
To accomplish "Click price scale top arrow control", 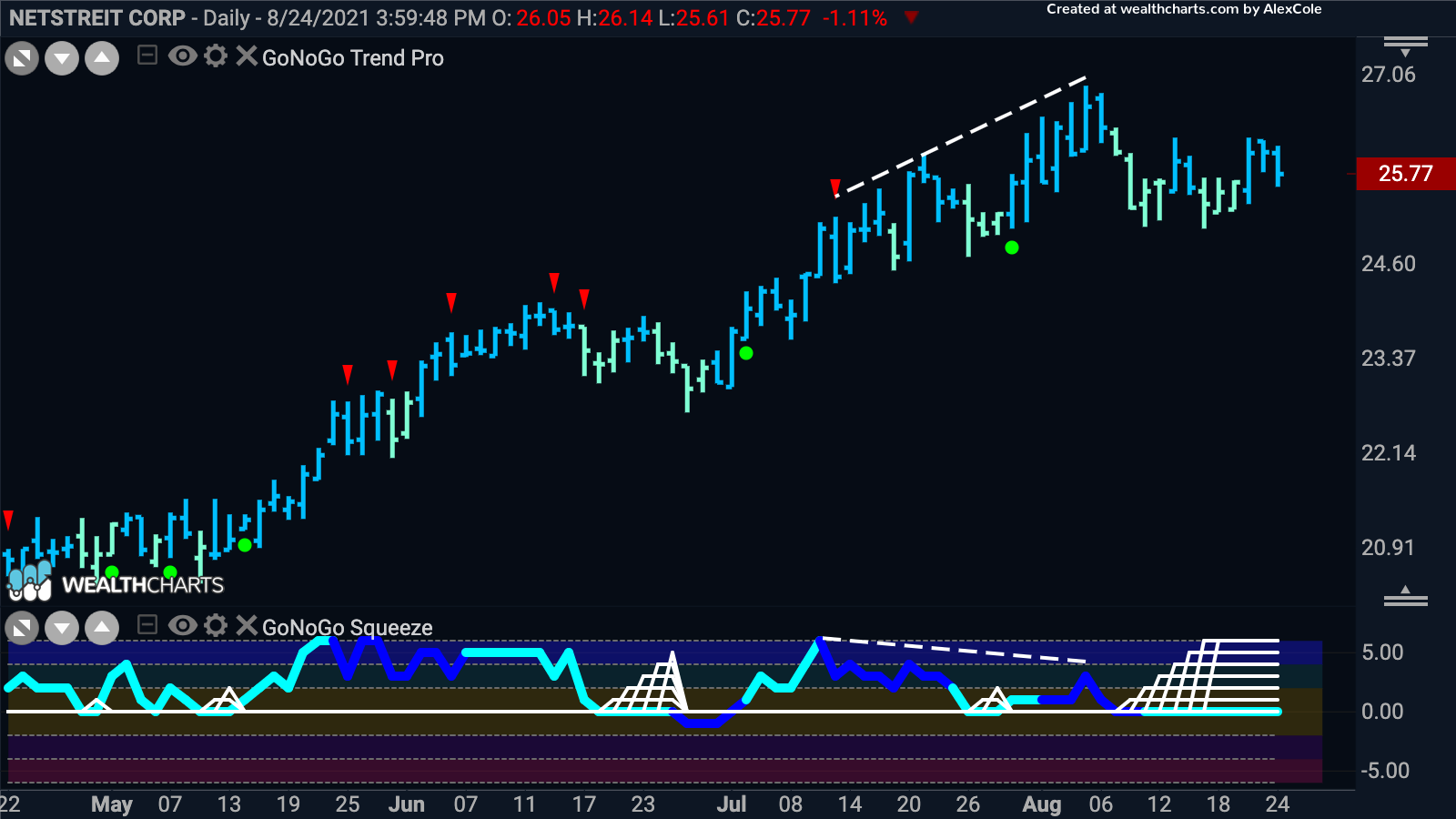I will (x=1406, y=45).
